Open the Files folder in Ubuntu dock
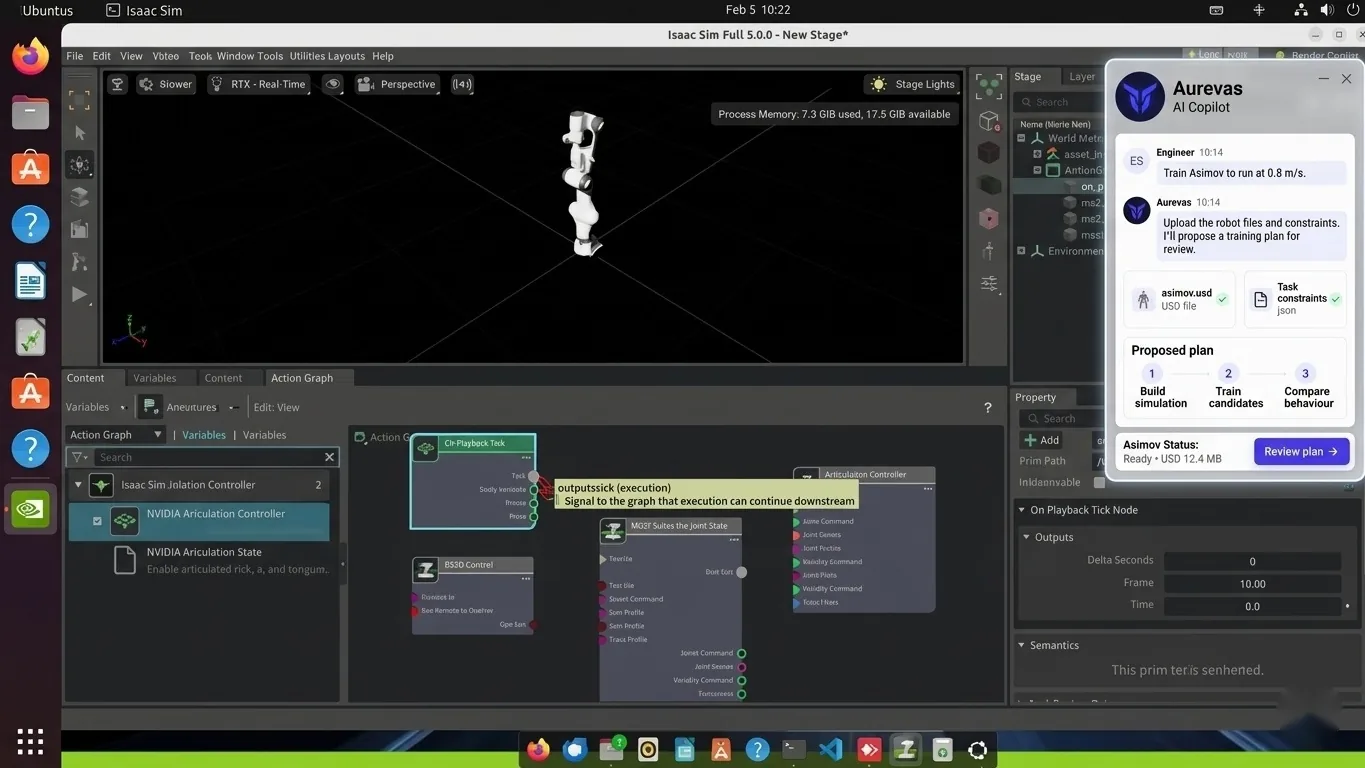Screen dimensions: 1365x768 [x=30, y=112]
